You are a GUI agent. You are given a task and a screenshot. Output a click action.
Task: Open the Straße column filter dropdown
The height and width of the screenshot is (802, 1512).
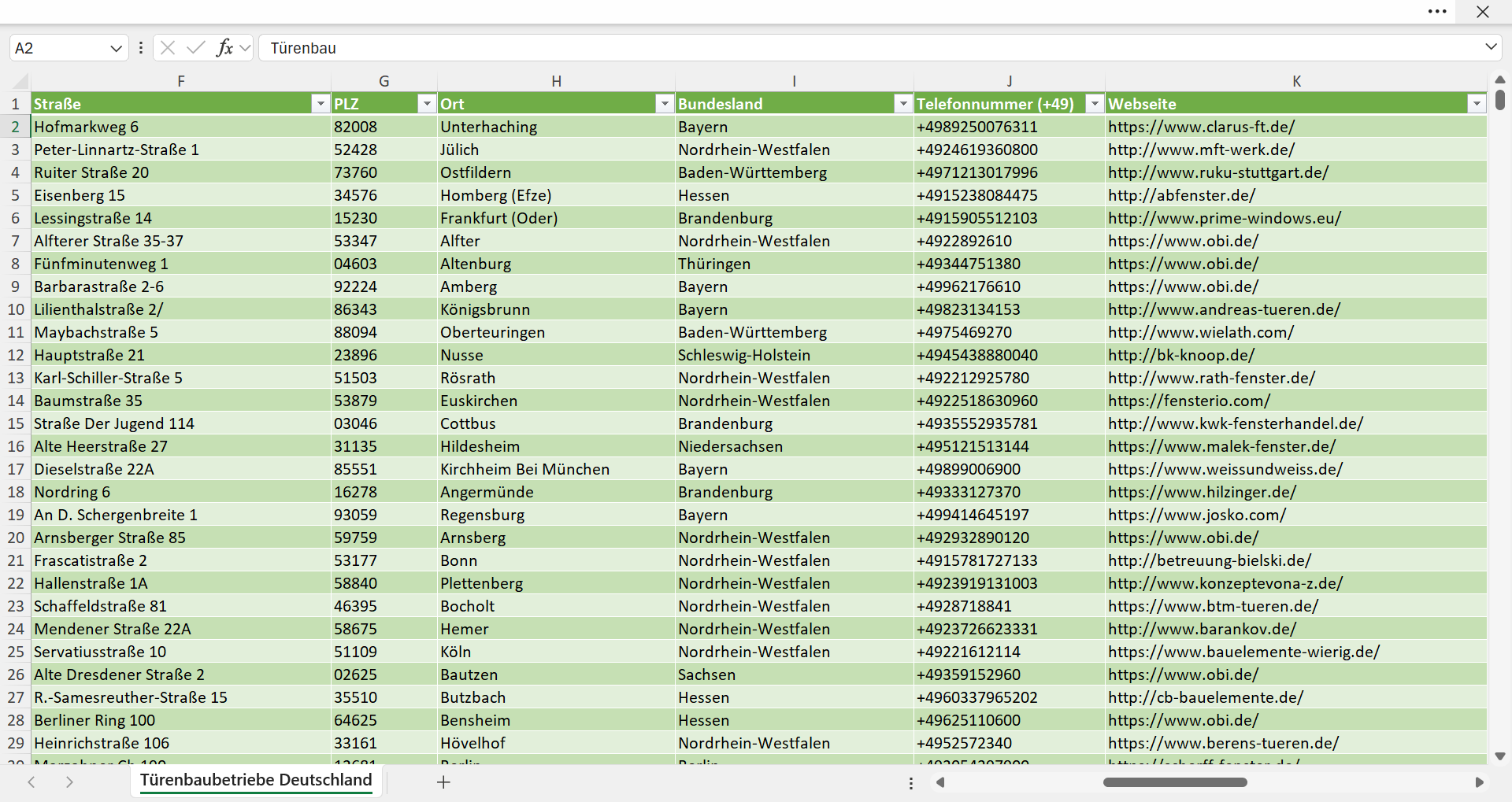pyautogui.click(x=320, y=104)
